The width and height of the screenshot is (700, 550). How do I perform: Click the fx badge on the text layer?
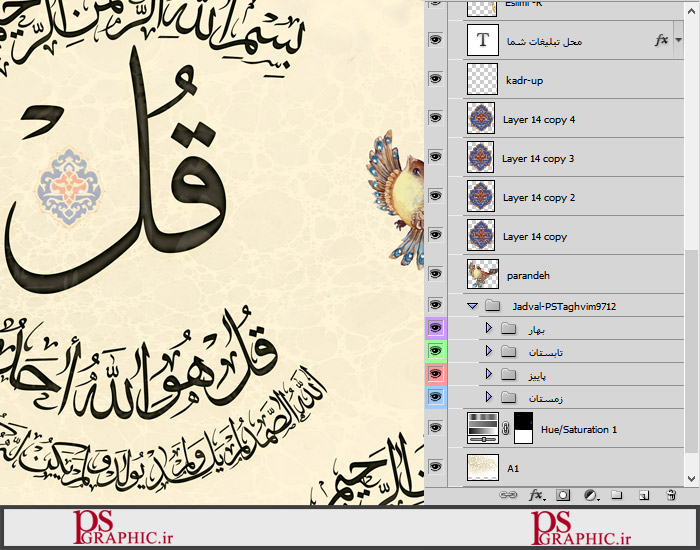click(x=661, y=40)
